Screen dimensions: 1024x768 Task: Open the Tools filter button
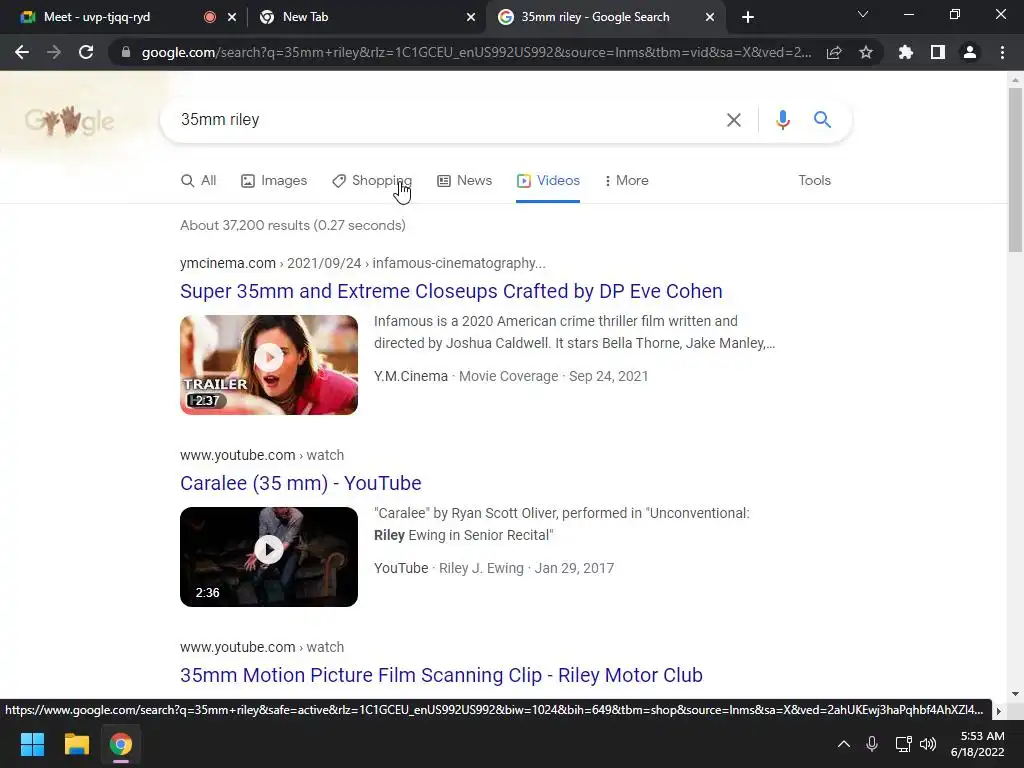point(814,180)
